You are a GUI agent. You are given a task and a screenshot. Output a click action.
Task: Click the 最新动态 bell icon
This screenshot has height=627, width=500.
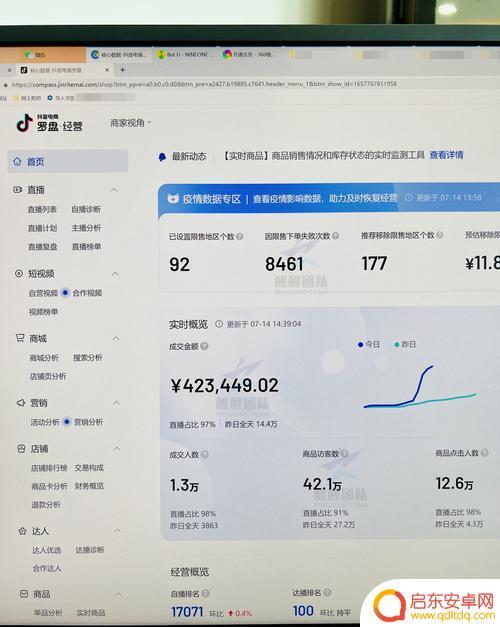162,157
